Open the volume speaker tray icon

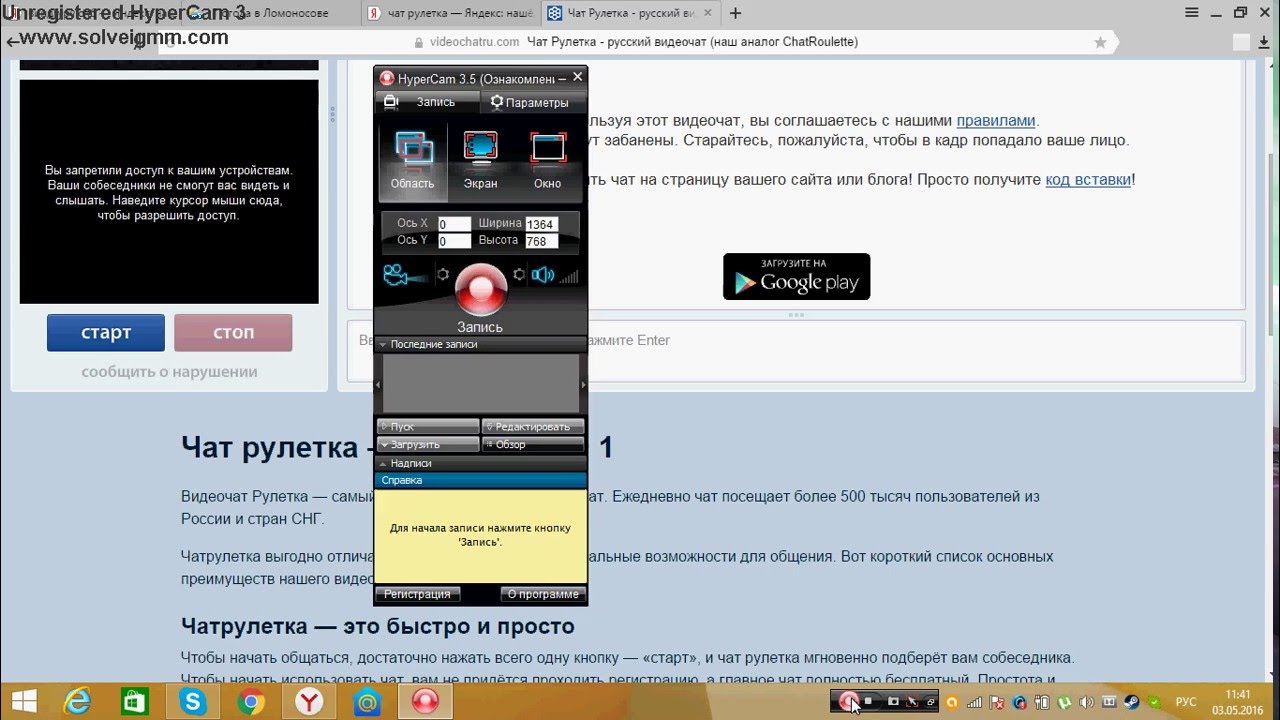(1087, 703)
